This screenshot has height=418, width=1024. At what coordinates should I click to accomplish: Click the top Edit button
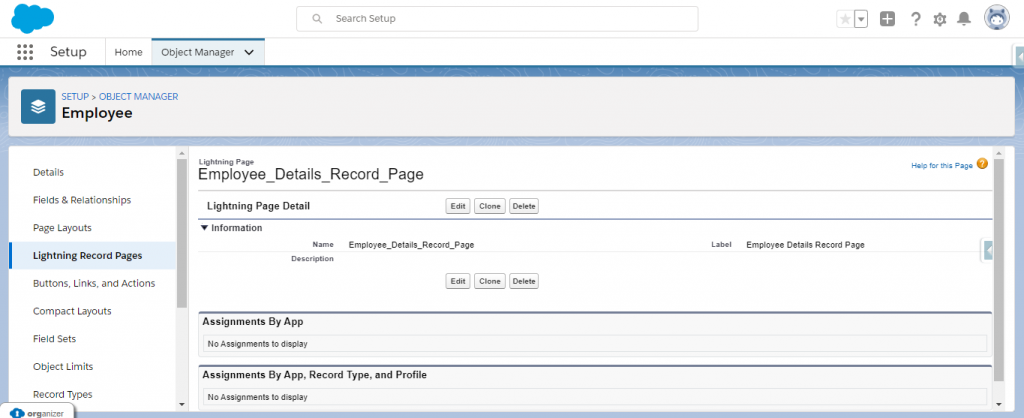(x=458, y=206)
